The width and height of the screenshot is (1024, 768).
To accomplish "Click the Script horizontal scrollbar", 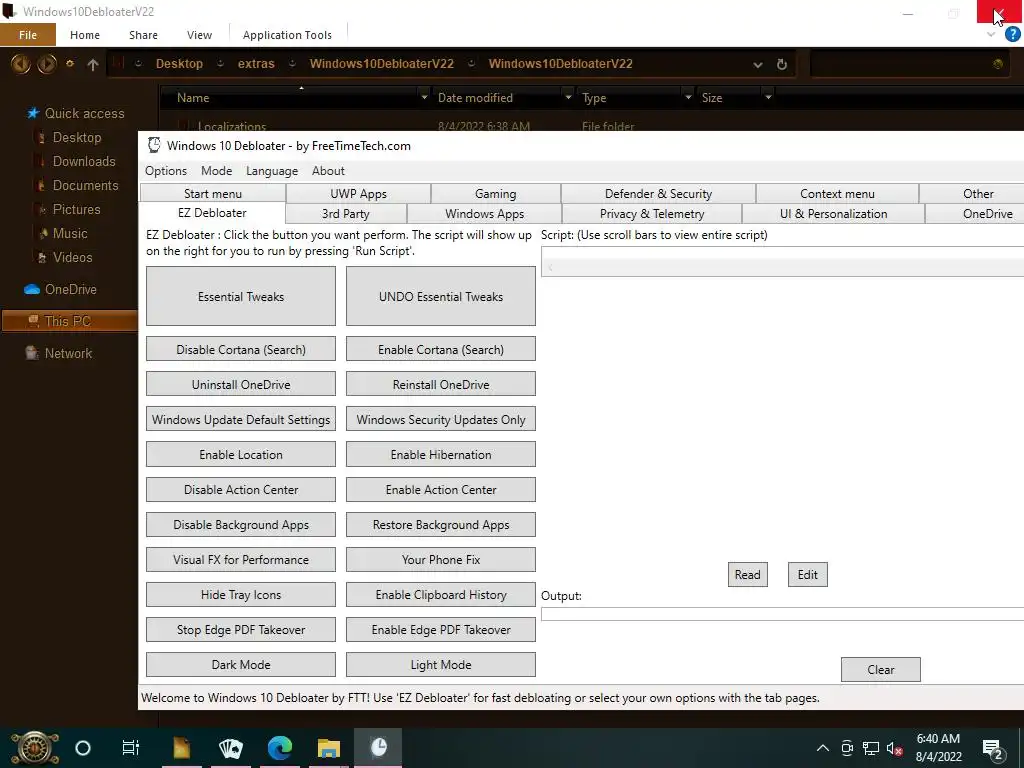I will [x=782, y=266].
